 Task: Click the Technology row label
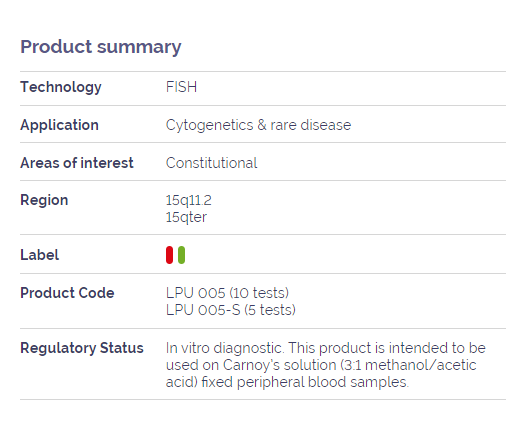(61, 87)
